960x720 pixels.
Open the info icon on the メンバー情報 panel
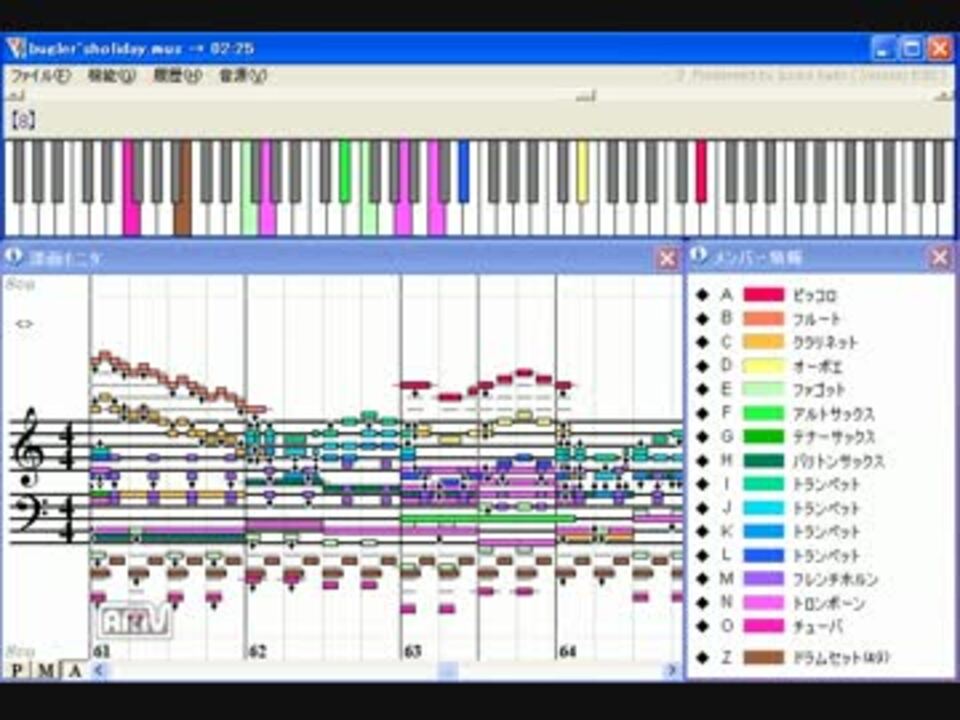[697, 257]
